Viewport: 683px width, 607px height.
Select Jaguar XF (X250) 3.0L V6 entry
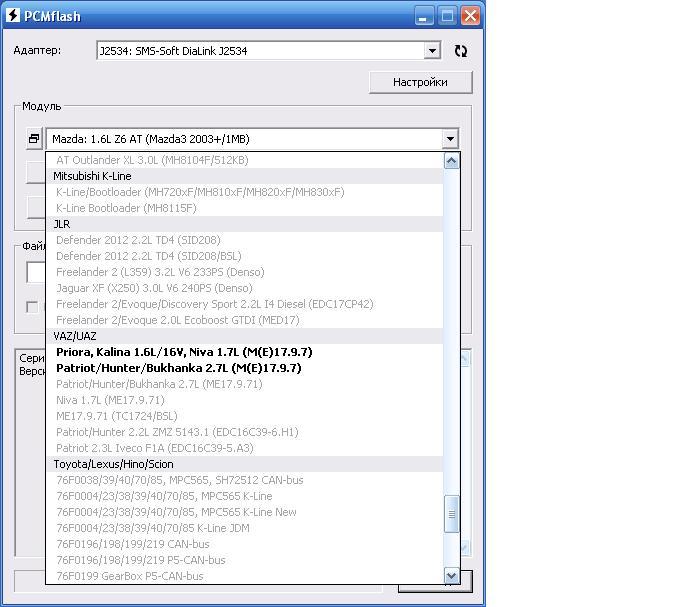pos(244,288)
